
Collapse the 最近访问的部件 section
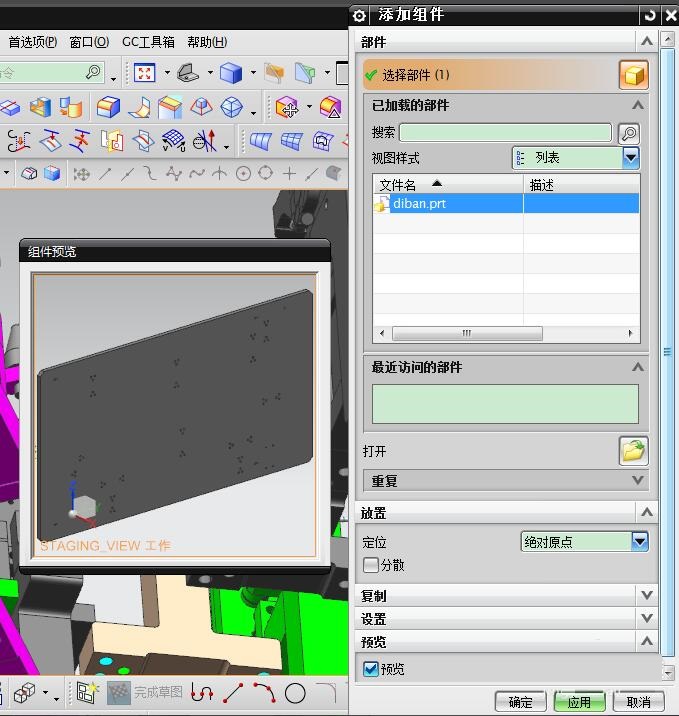637,367
